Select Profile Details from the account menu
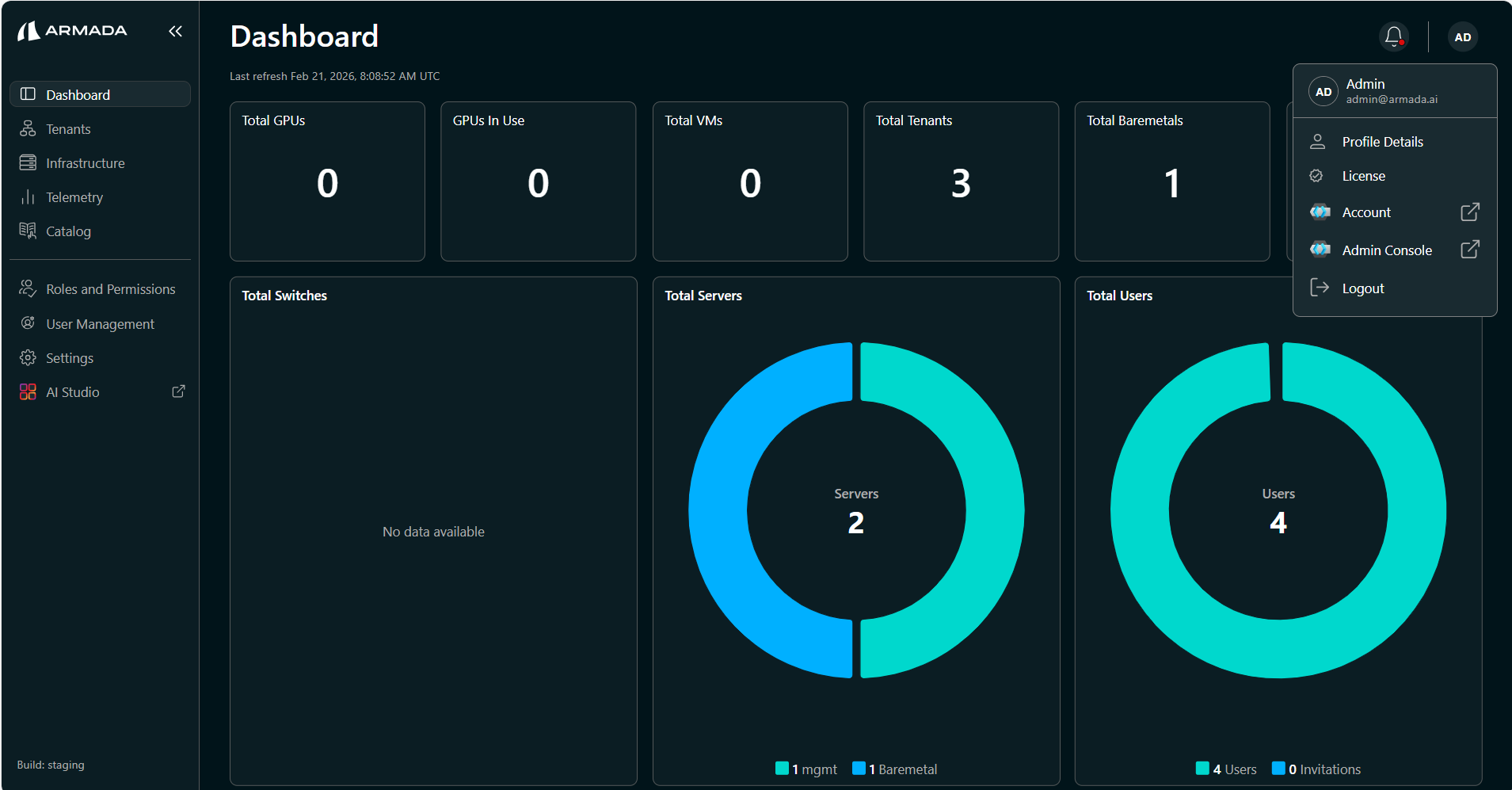This screenshot has width=1512, height=790. tap(1381, 141)
